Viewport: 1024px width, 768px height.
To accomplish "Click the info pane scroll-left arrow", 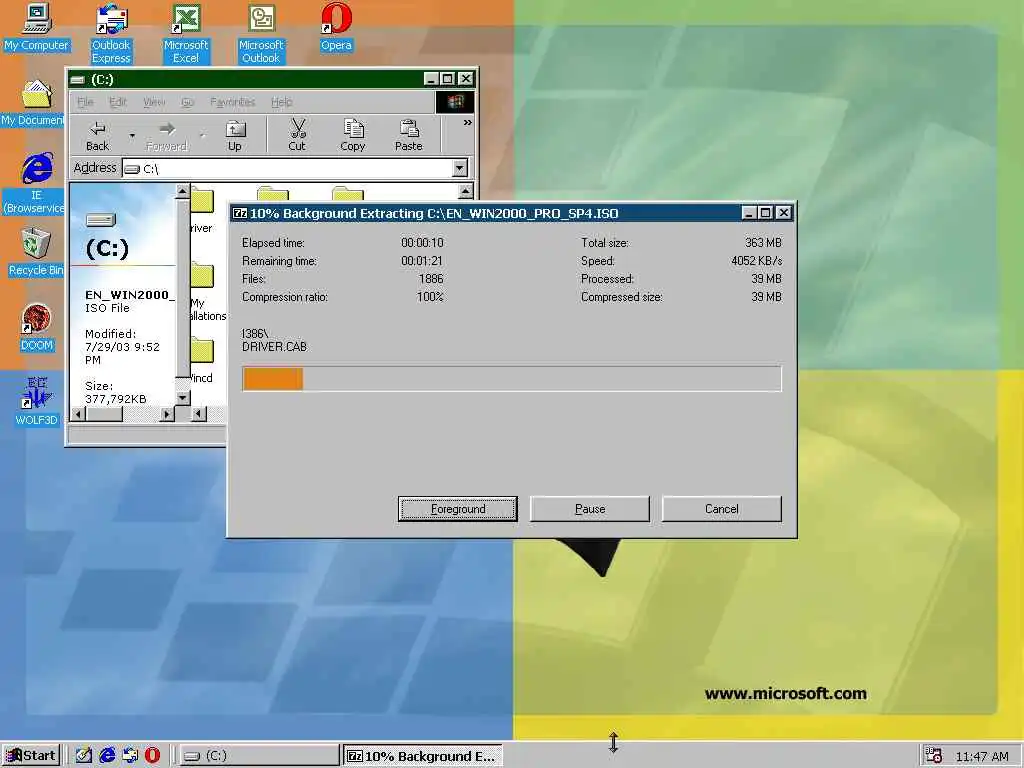I will pos(78,413).
